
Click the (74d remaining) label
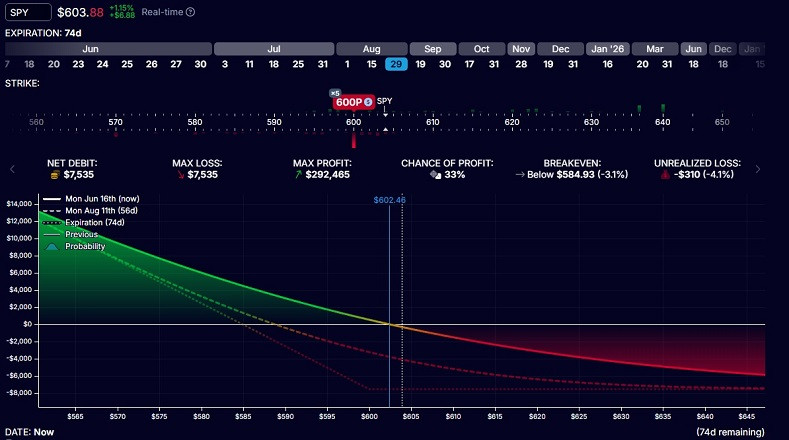pyautogui.click(x=731, y=432)
